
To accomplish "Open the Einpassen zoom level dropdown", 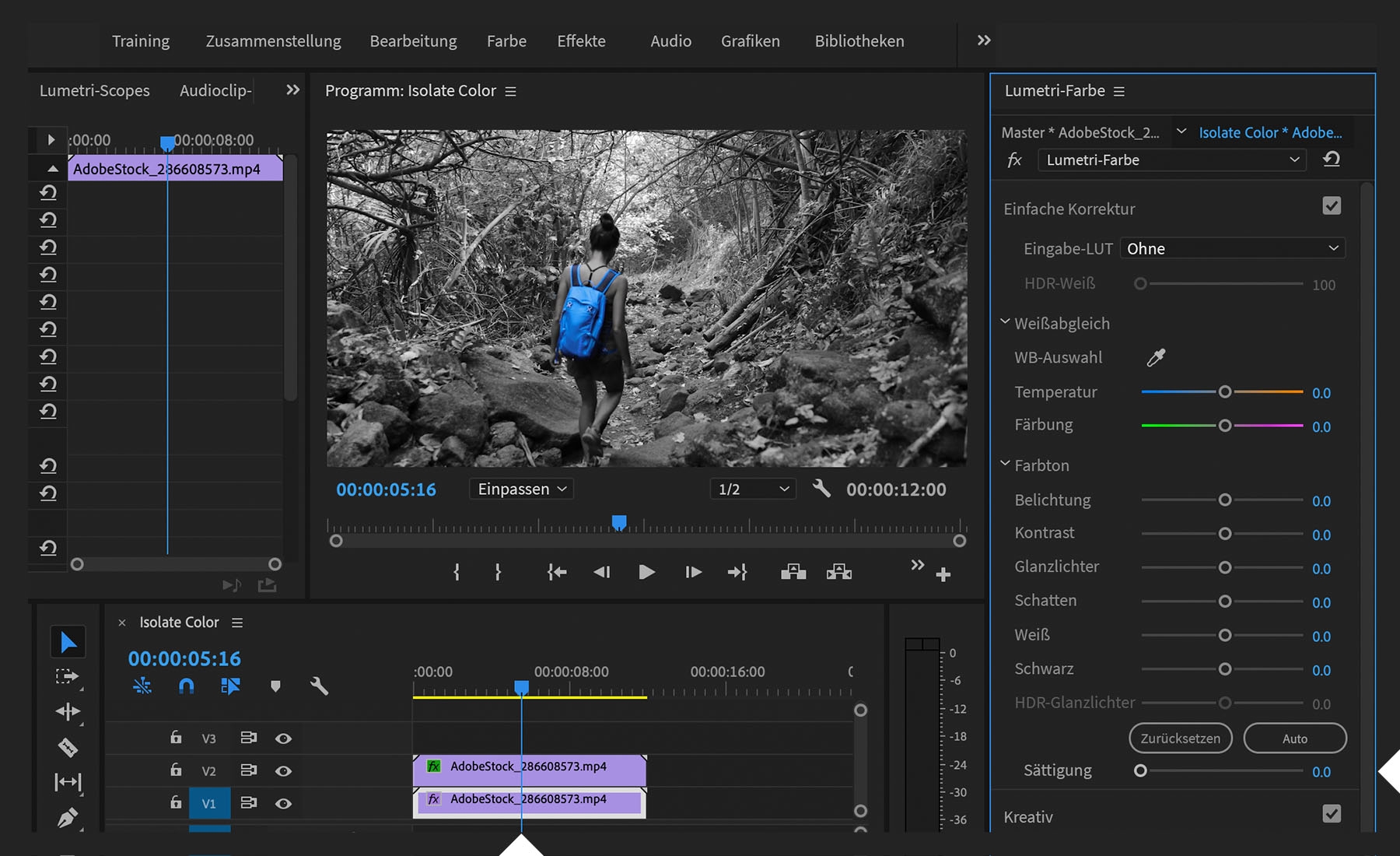I will click(520, 489).
